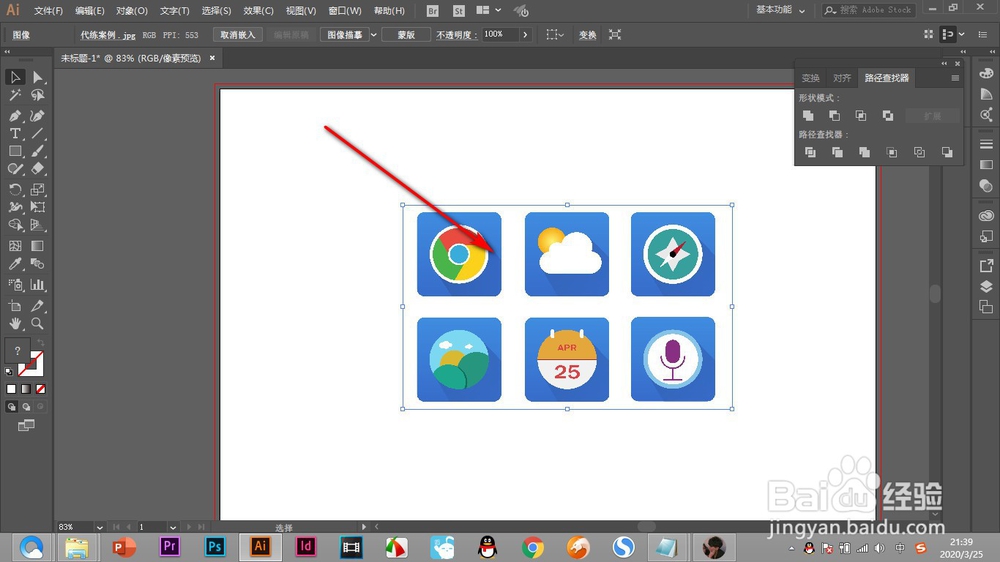Screen dimensions: 1000x562
Task: Expand the opacity value arrow
Action: tap(525, 35)
